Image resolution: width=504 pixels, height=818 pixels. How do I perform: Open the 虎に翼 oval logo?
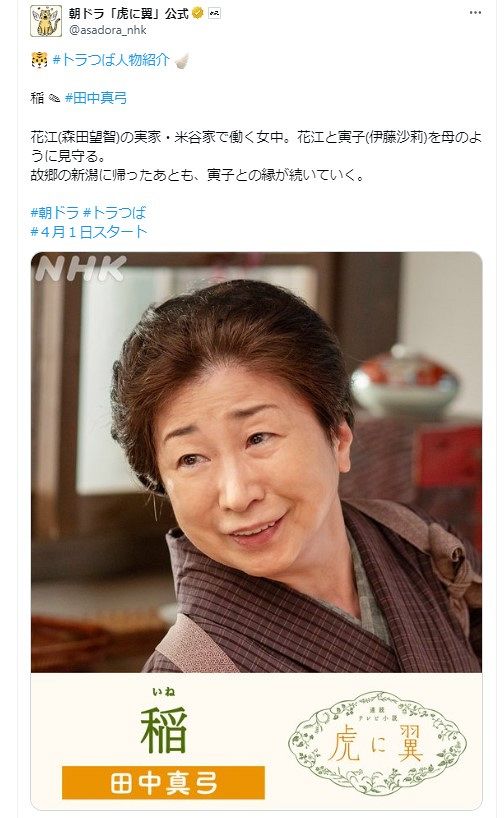(x=378, y=741)
